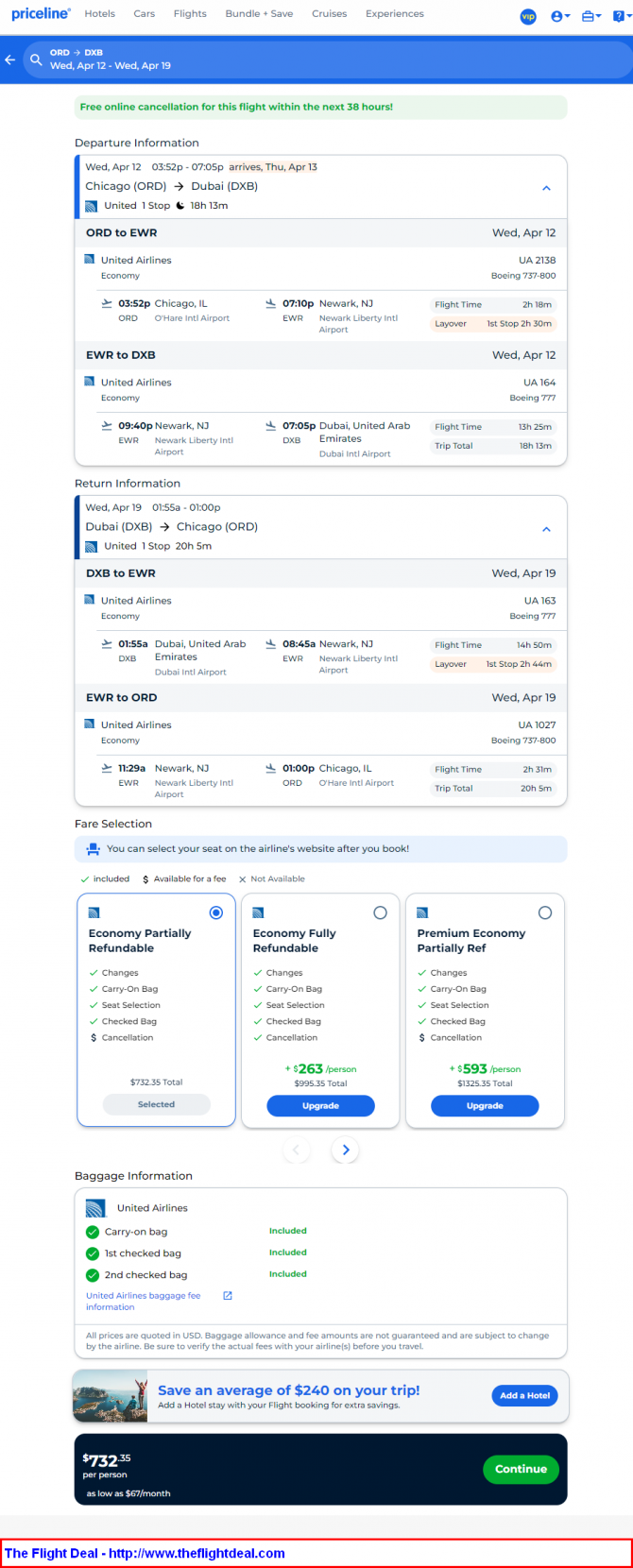Screen dimensions: 633x1568
Task: Collapse the return flight details
Action: pos(546,529)
